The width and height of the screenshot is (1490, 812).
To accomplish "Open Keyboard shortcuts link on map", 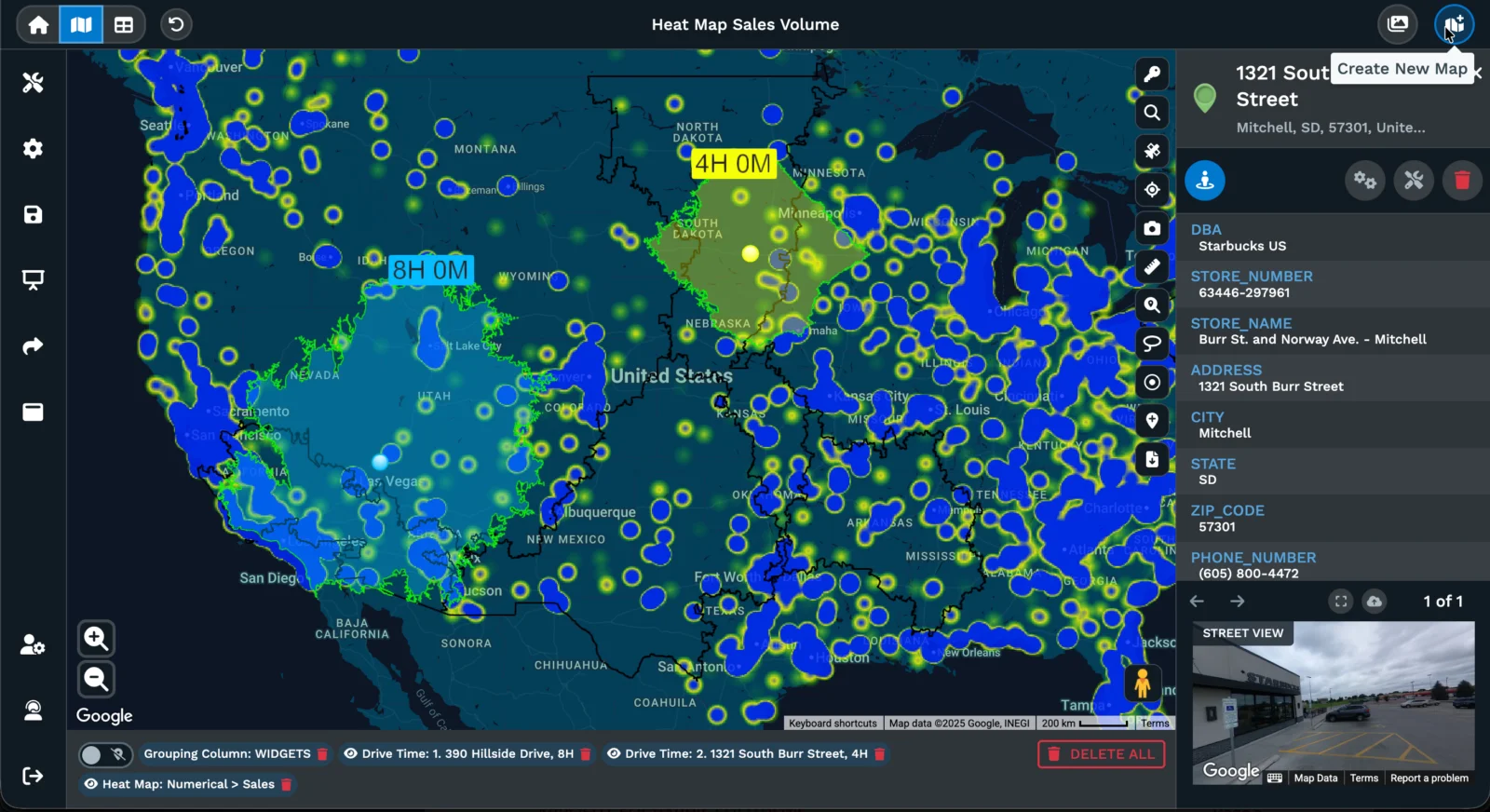I will coord(833,724).
